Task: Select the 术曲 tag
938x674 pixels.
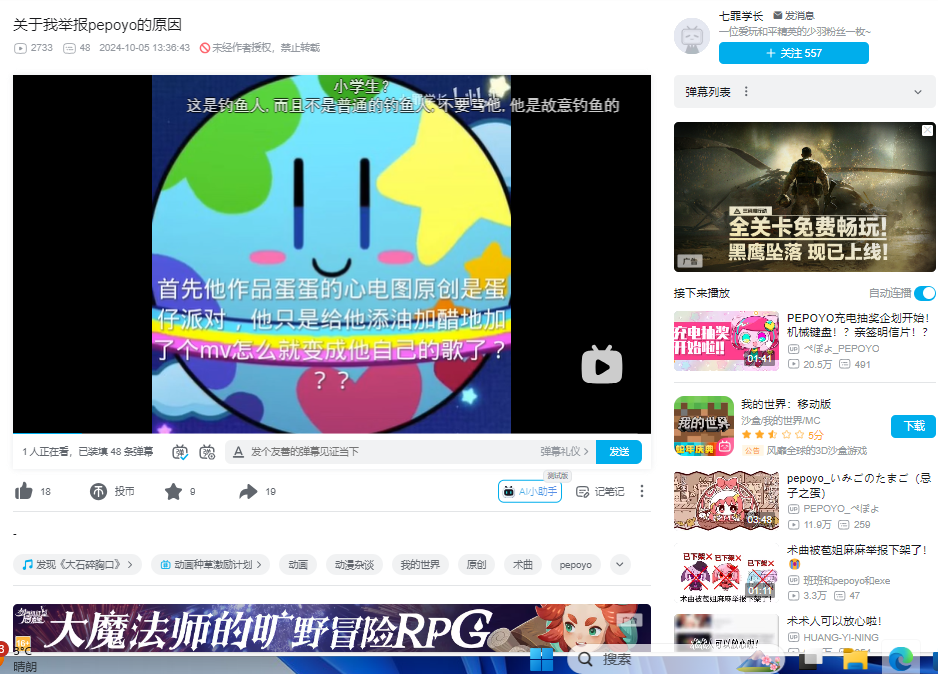Action: pyautogui.click(x=523, y=565)
